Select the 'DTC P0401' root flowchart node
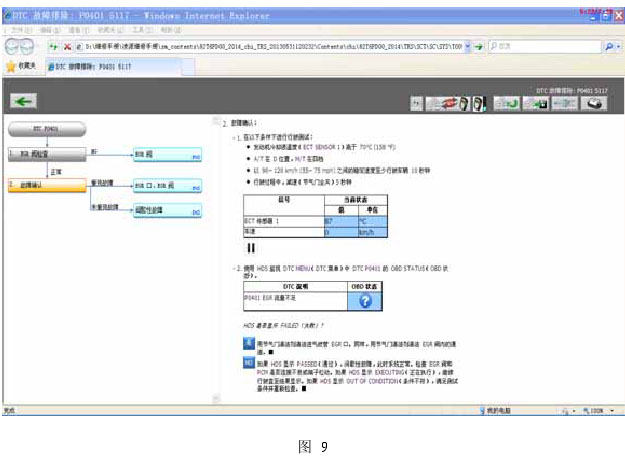The image size is (625, 460). coord(45,129)
